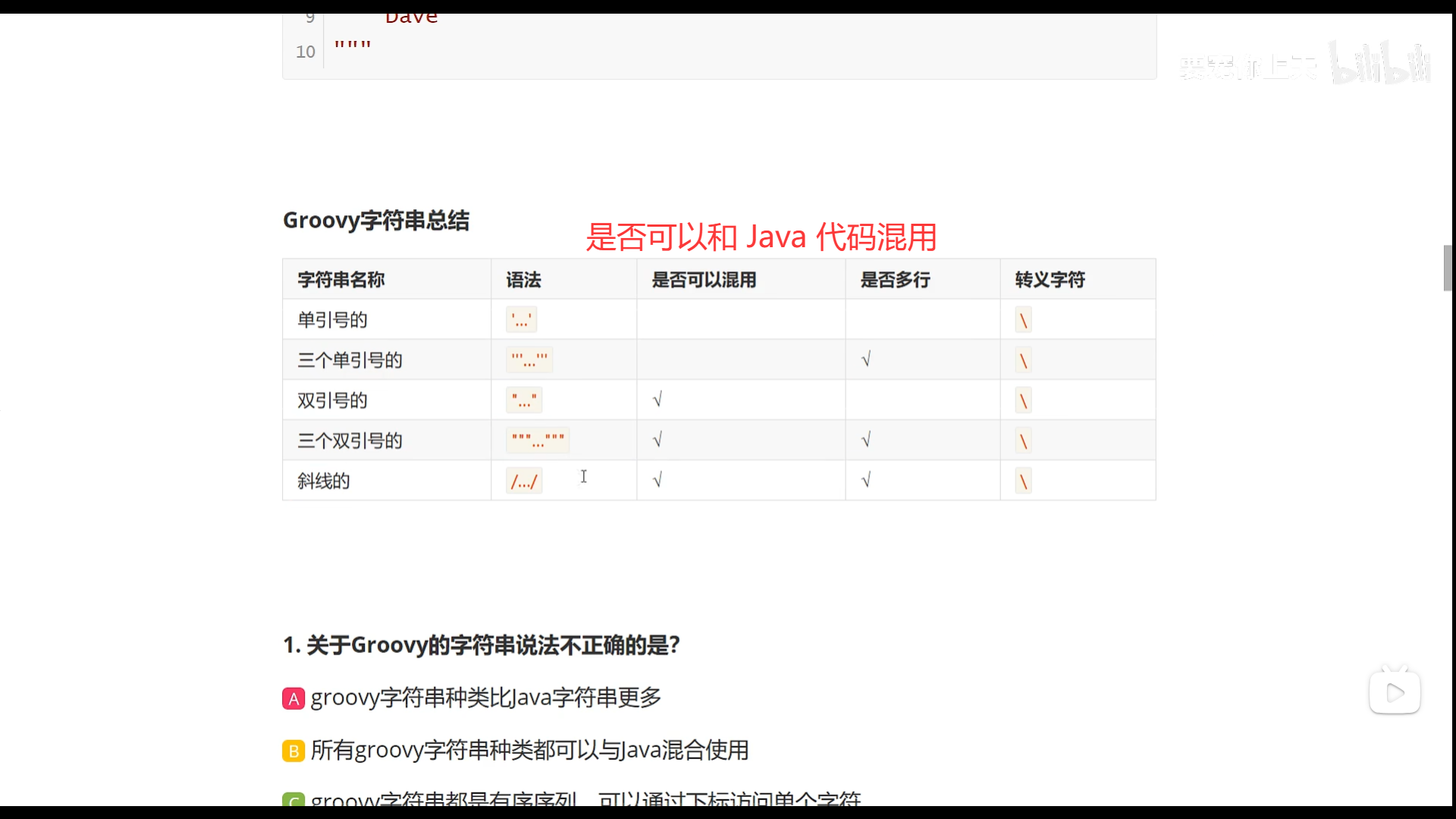Select answer option B badge
The width and height of the screenshot is (1456, 819).
coord(293,751)
